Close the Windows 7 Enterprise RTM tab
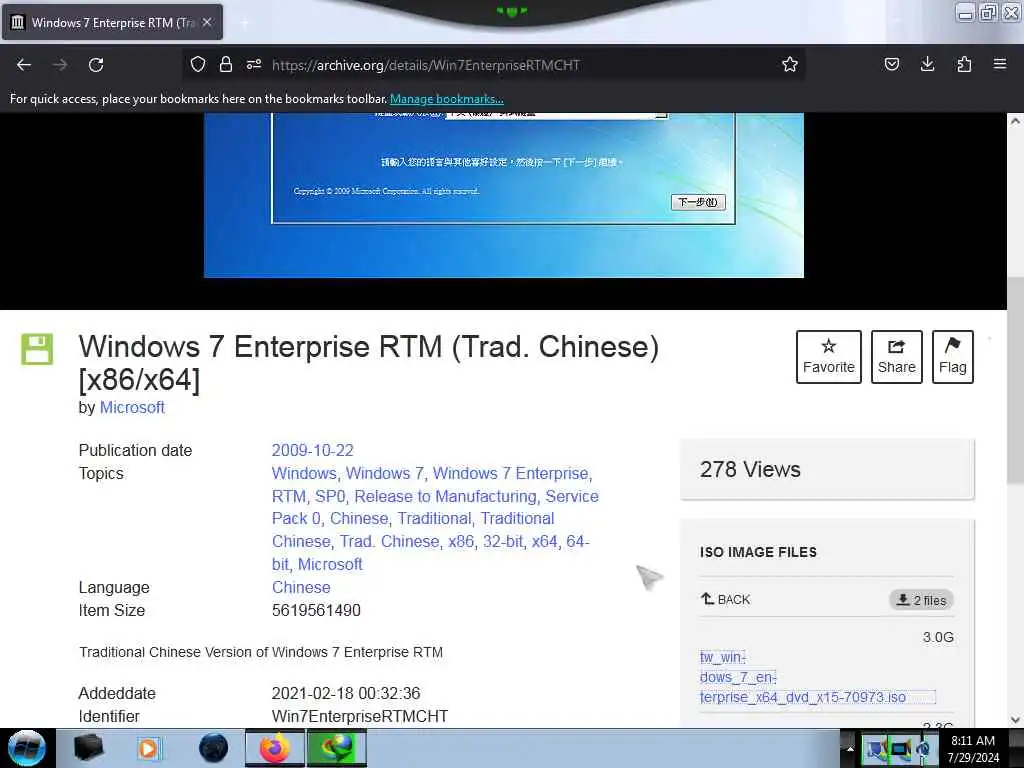 [x=207, y=22]
